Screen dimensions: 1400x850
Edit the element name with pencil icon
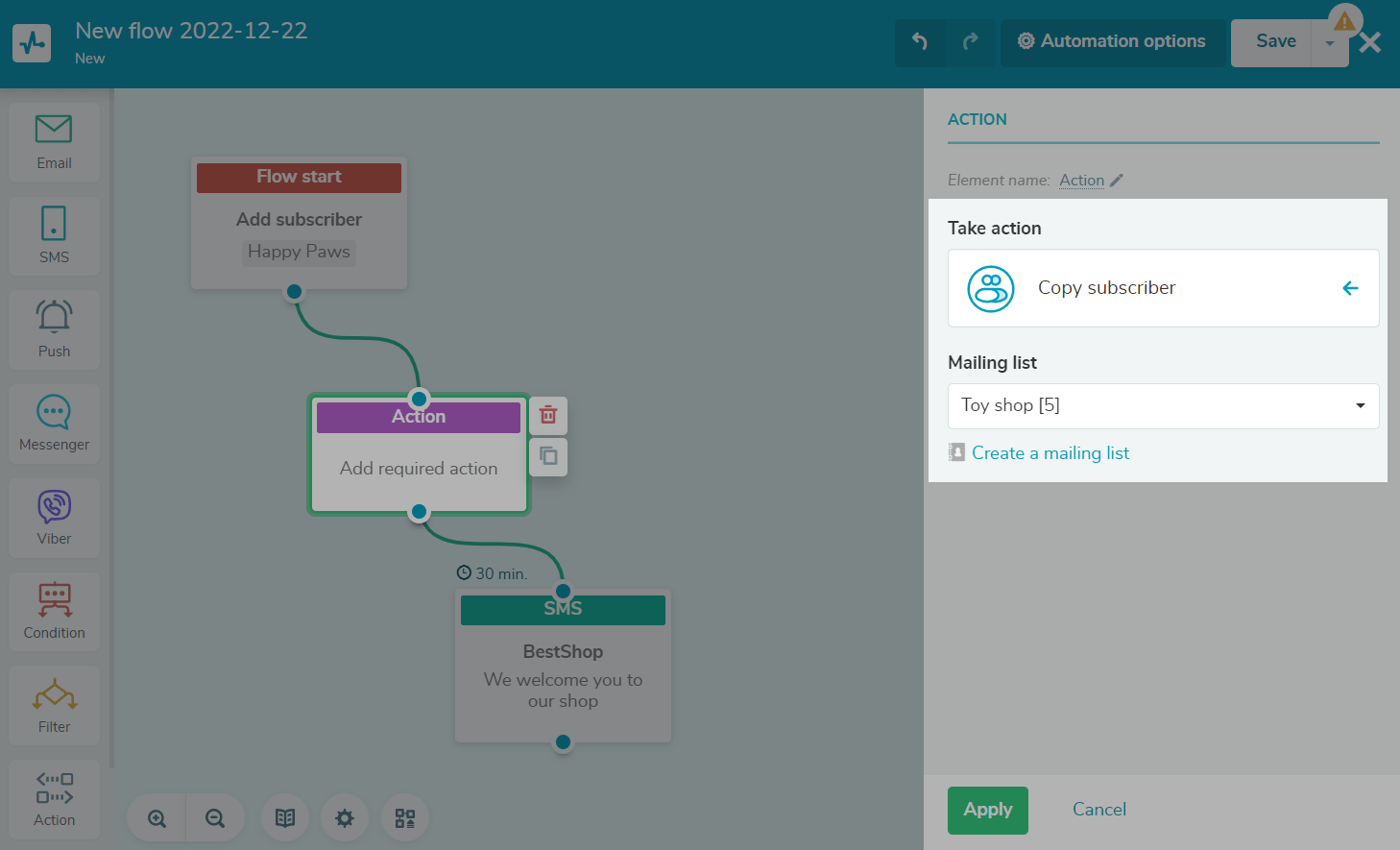tap(1117, 181)
